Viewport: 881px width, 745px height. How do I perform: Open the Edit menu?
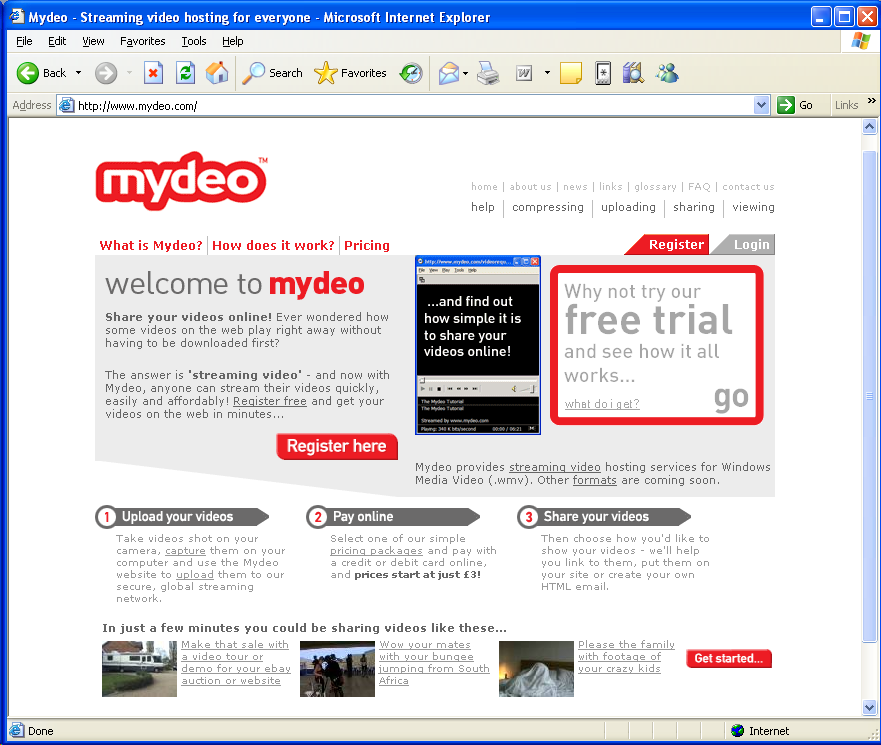57,41
